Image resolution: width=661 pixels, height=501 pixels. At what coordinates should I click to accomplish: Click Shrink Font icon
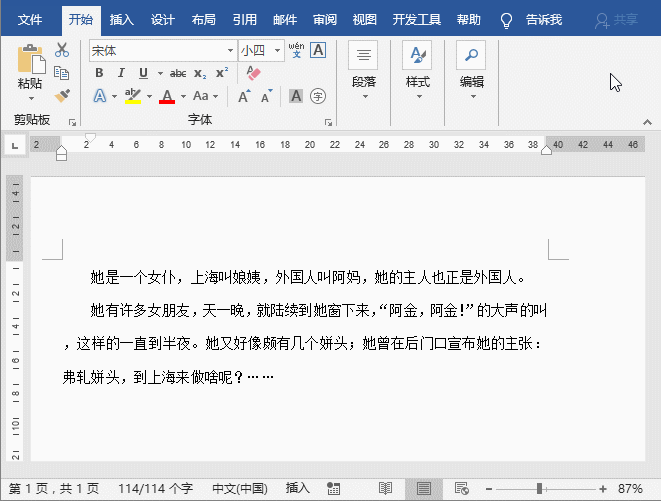pos(266,96)
